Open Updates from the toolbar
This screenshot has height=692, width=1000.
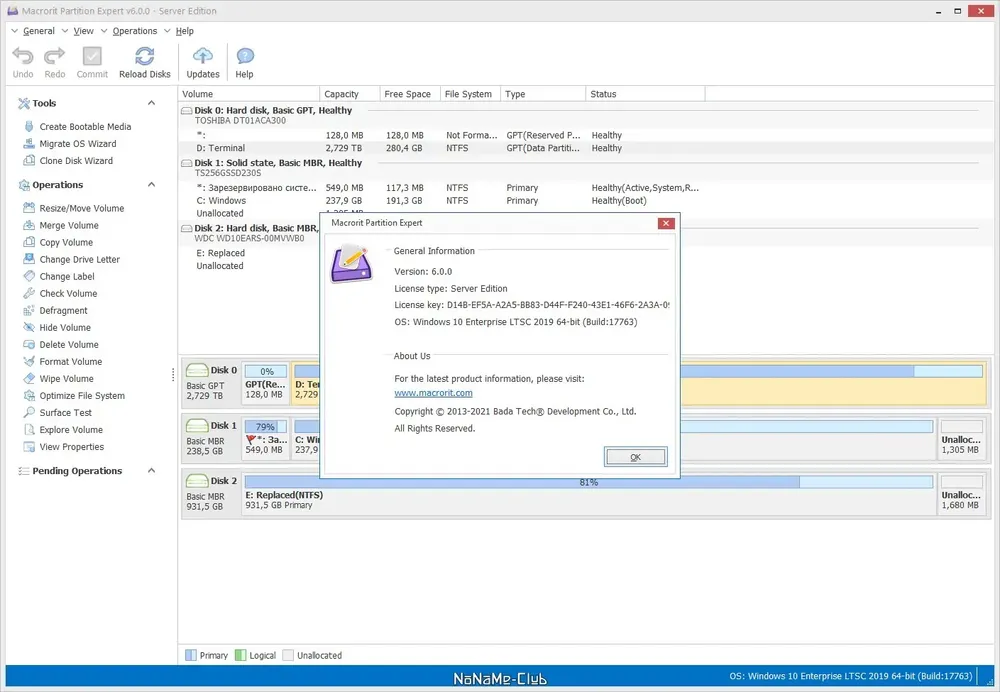(203, 63)
